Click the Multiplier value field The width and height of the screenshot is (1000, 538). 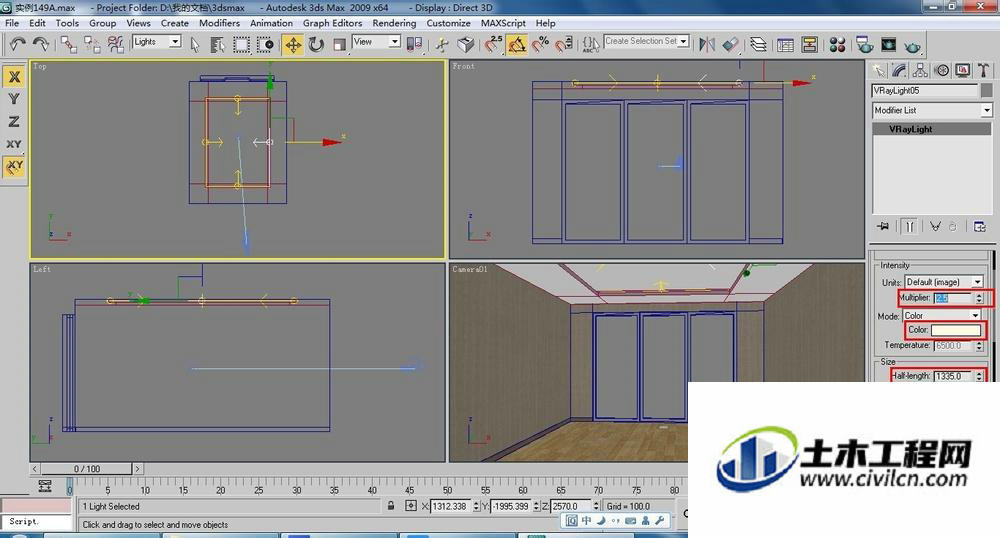953,298
